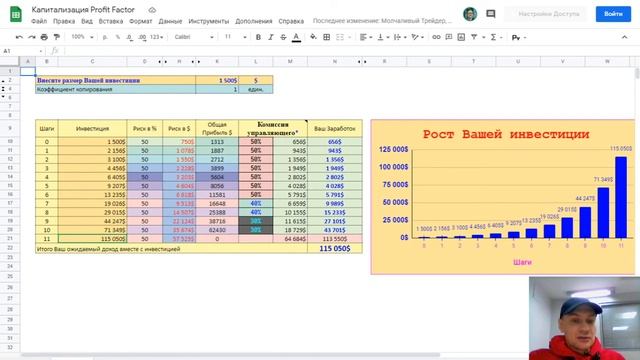640x360 pixels.
Task: Open Google Sheets home via logo
Action: pyautogui.click(x=16, y=14)
